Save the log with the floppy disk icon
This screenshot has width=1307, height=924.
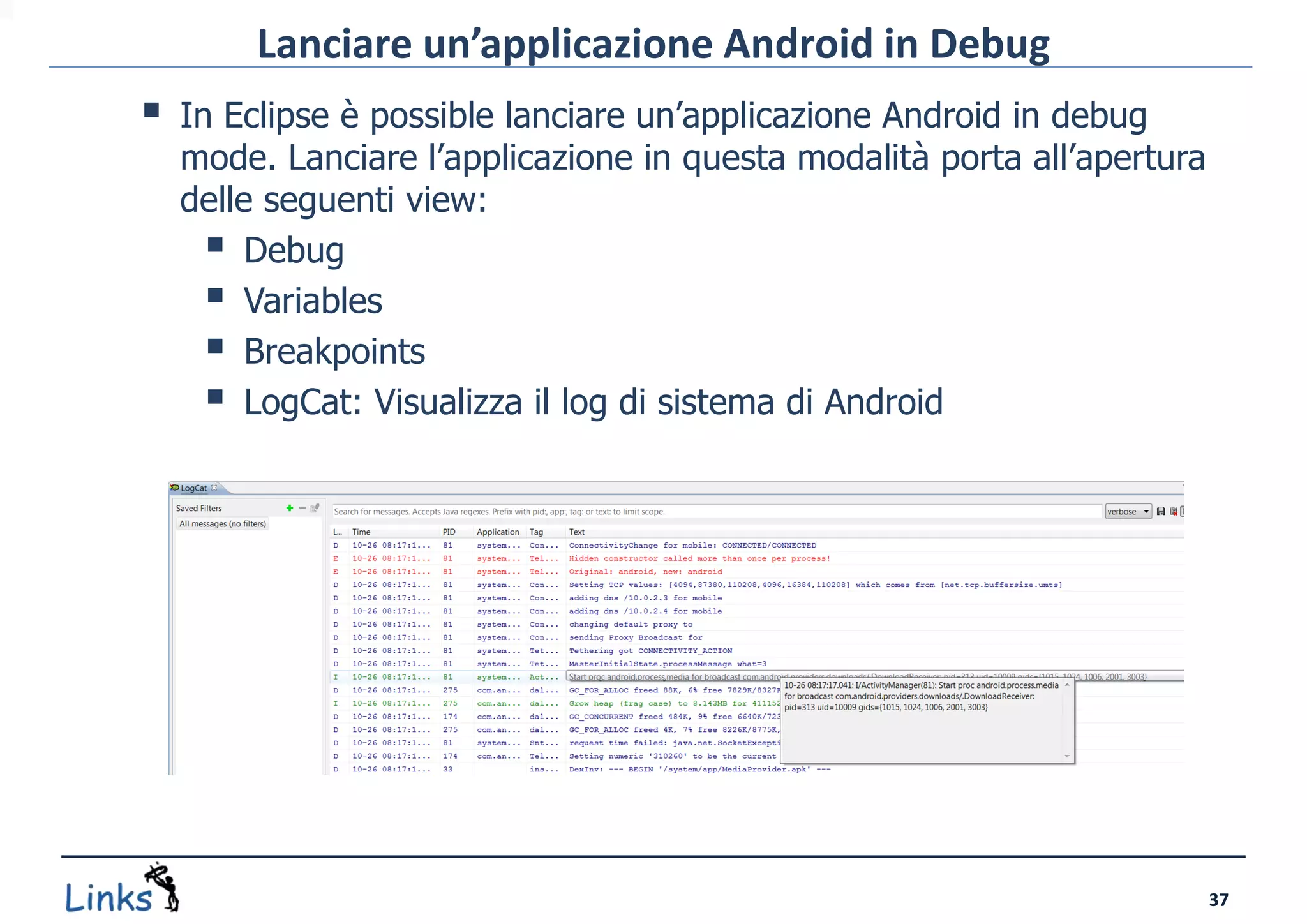[1161, 511]
